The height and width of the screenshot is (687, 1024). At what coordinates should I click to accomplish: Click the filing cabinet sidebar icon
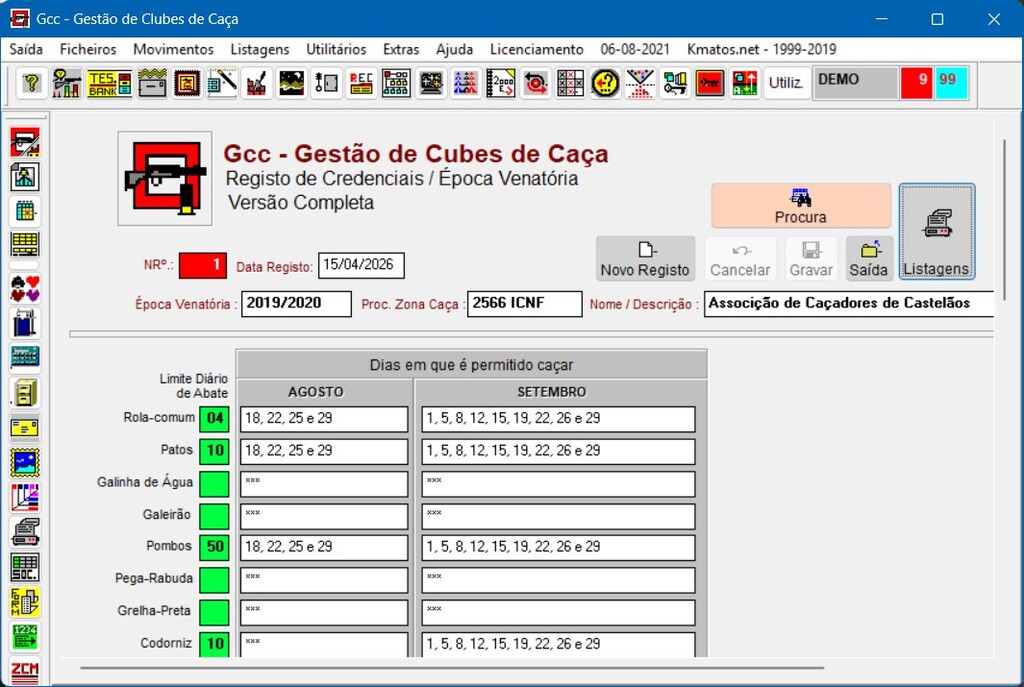25,392
